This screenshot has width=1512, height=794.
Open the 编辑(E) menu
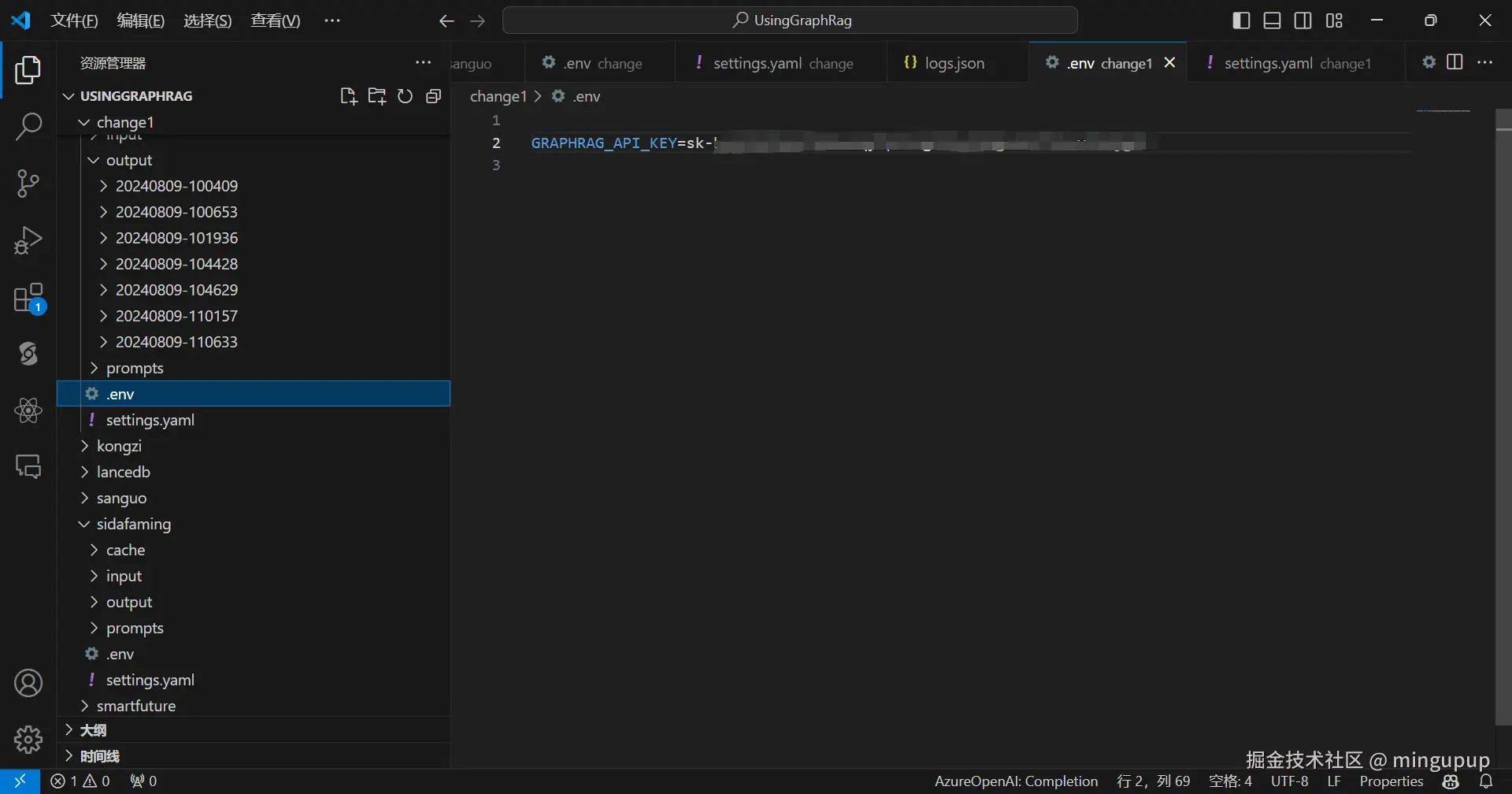point(141,20)
